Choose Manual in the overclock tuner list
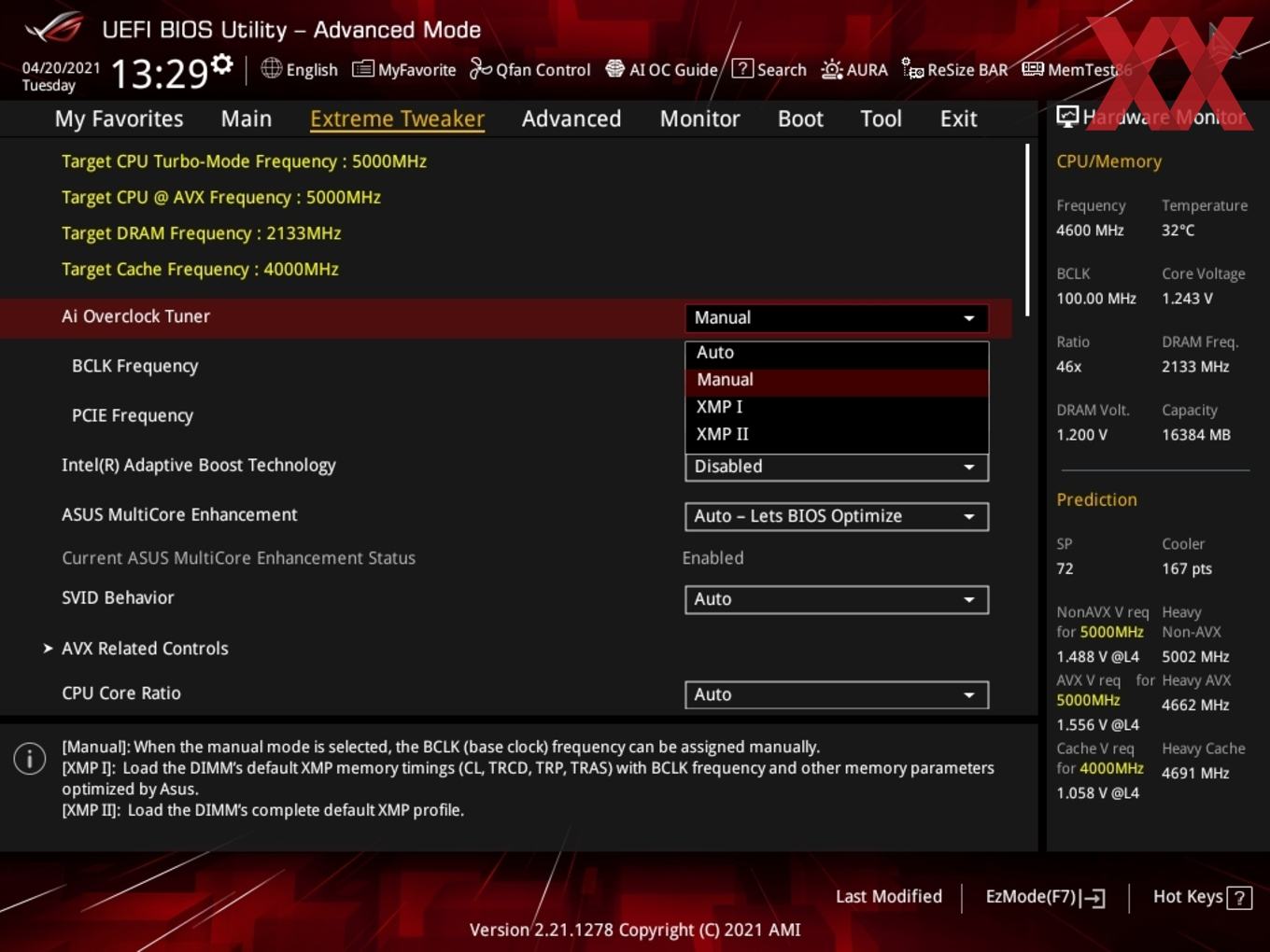The width and height of the screenshot is (1270, 952). click(x=837, y=380)
